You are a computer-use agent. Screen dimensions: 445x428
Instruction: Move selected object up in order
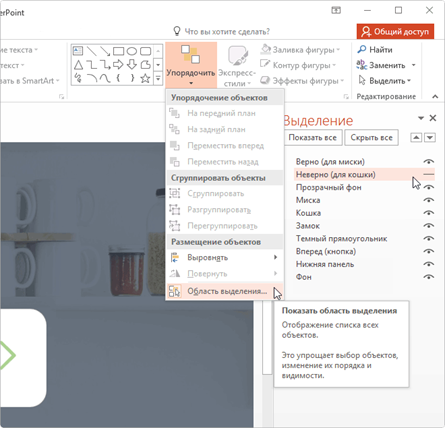coord(416,137)
